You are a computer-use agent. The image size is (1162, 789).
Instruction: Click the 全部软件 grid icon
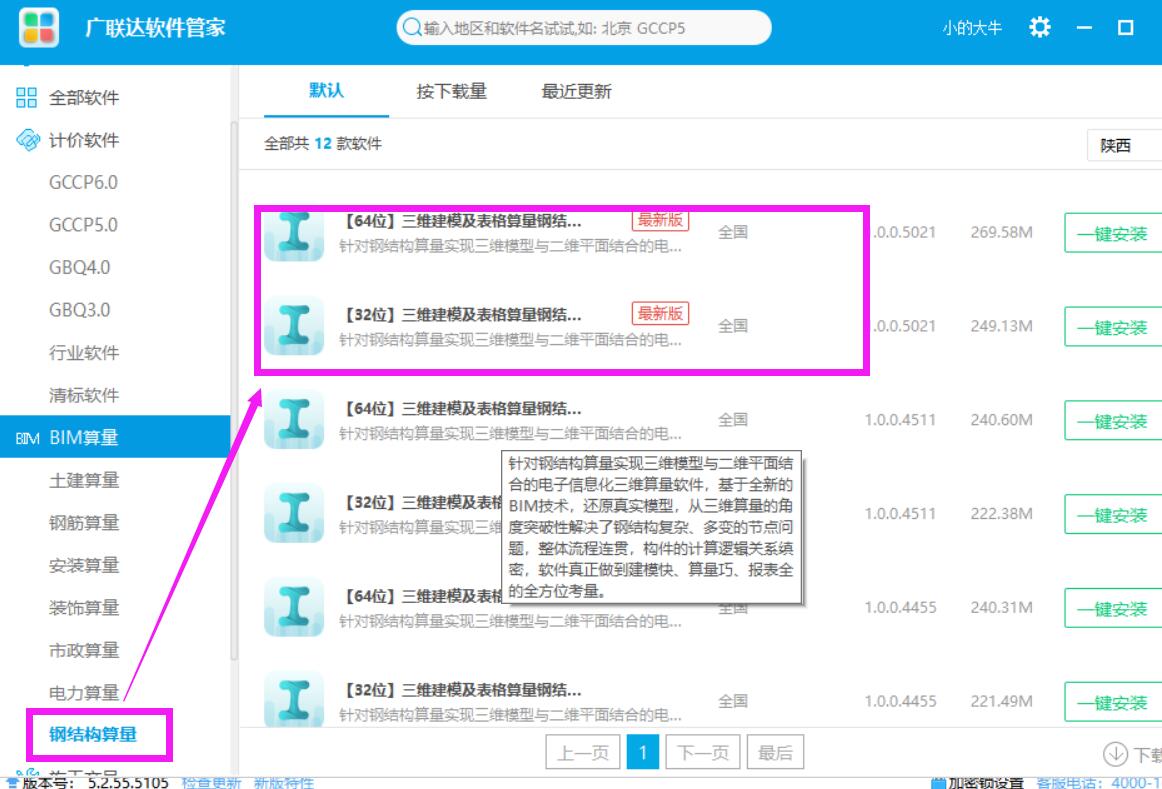26,97
